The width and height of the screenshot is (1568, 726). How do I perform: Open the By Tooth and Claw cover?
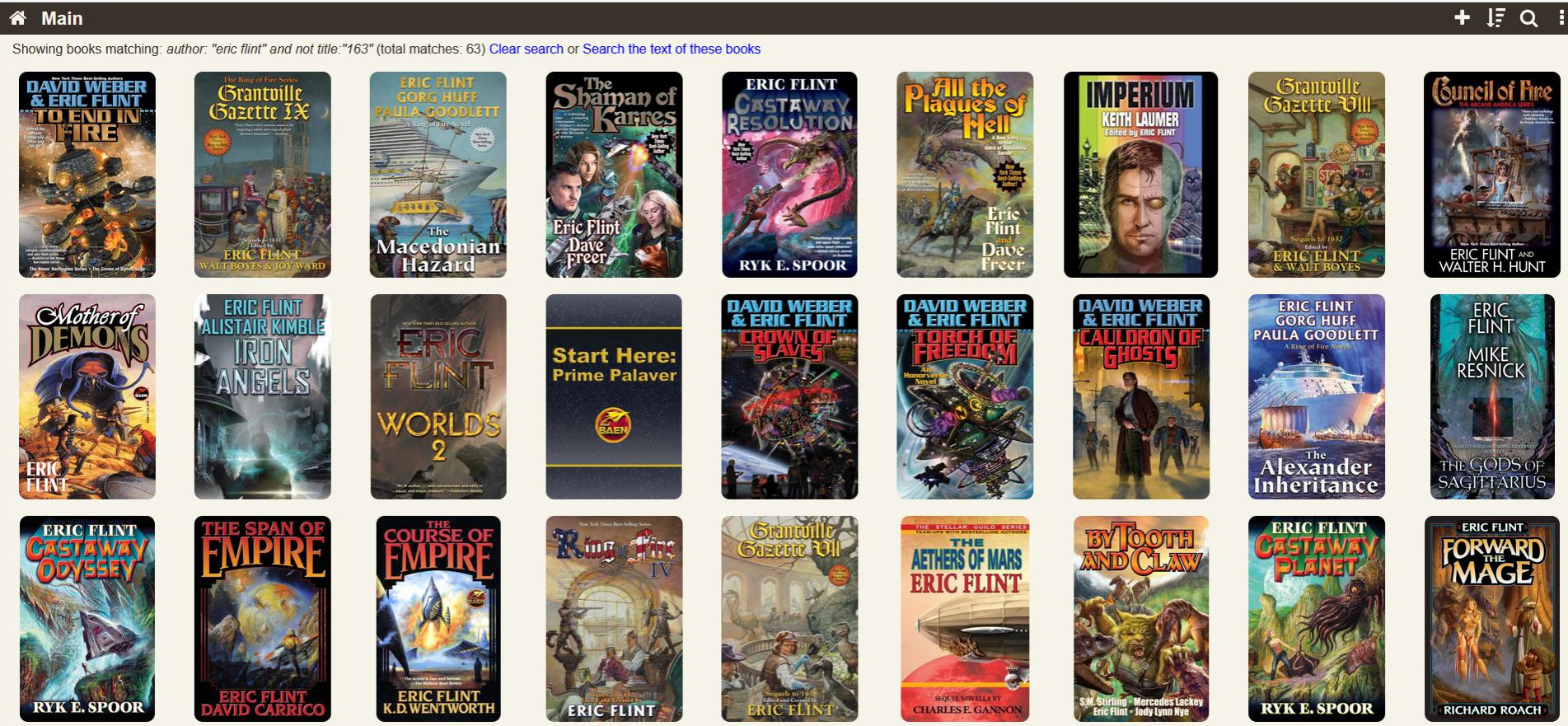tap(1141, 619)
